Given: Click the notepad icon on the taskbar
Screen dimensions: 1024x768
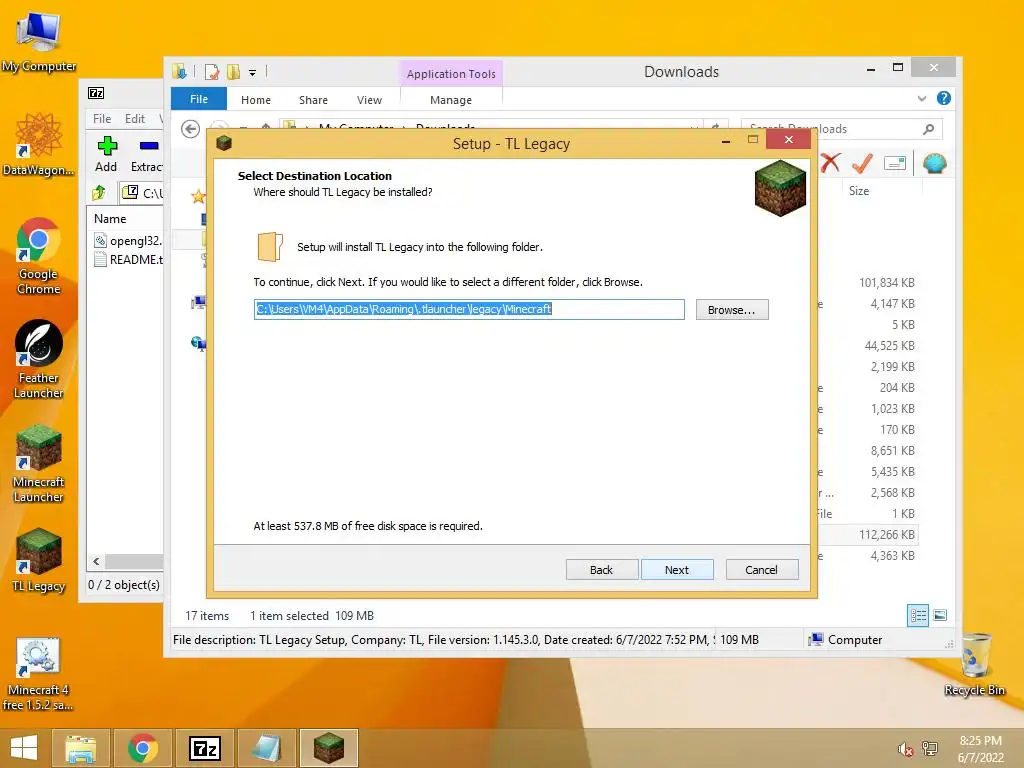Looking at the screenshot, I should coord(266,748).
